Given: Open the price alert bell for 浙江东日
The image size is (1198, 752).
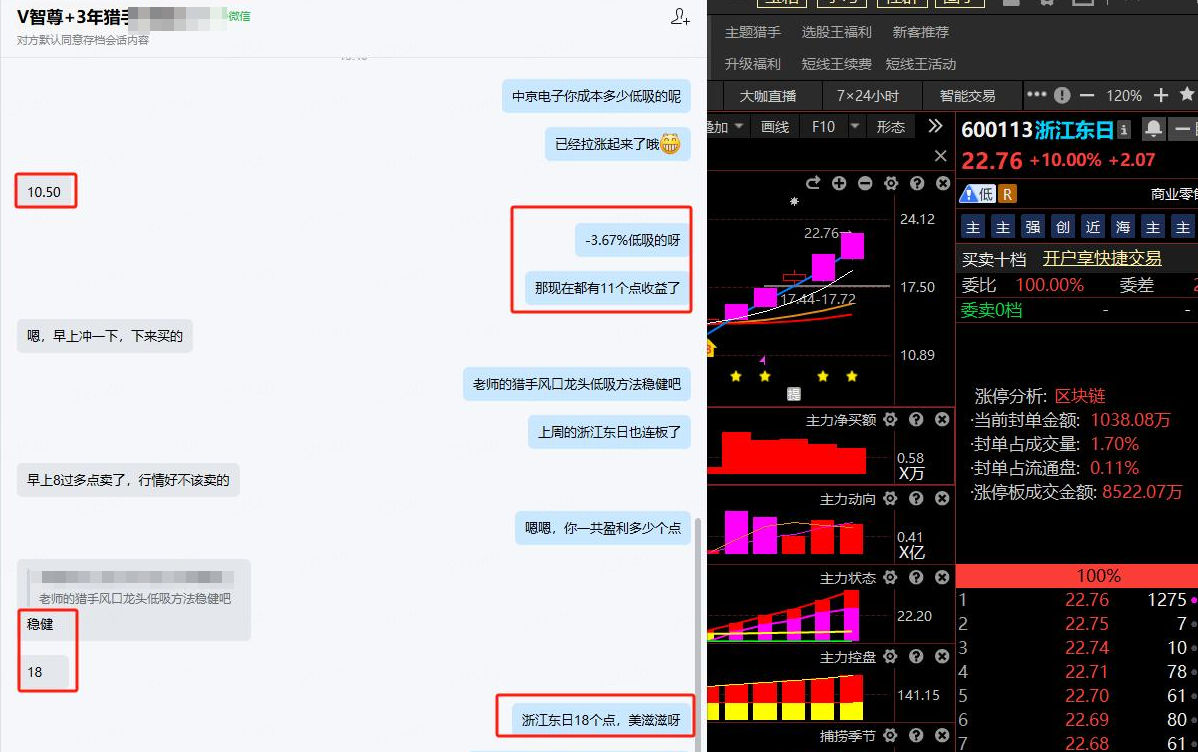Looking at the screenshot, I should point(1153,129).
